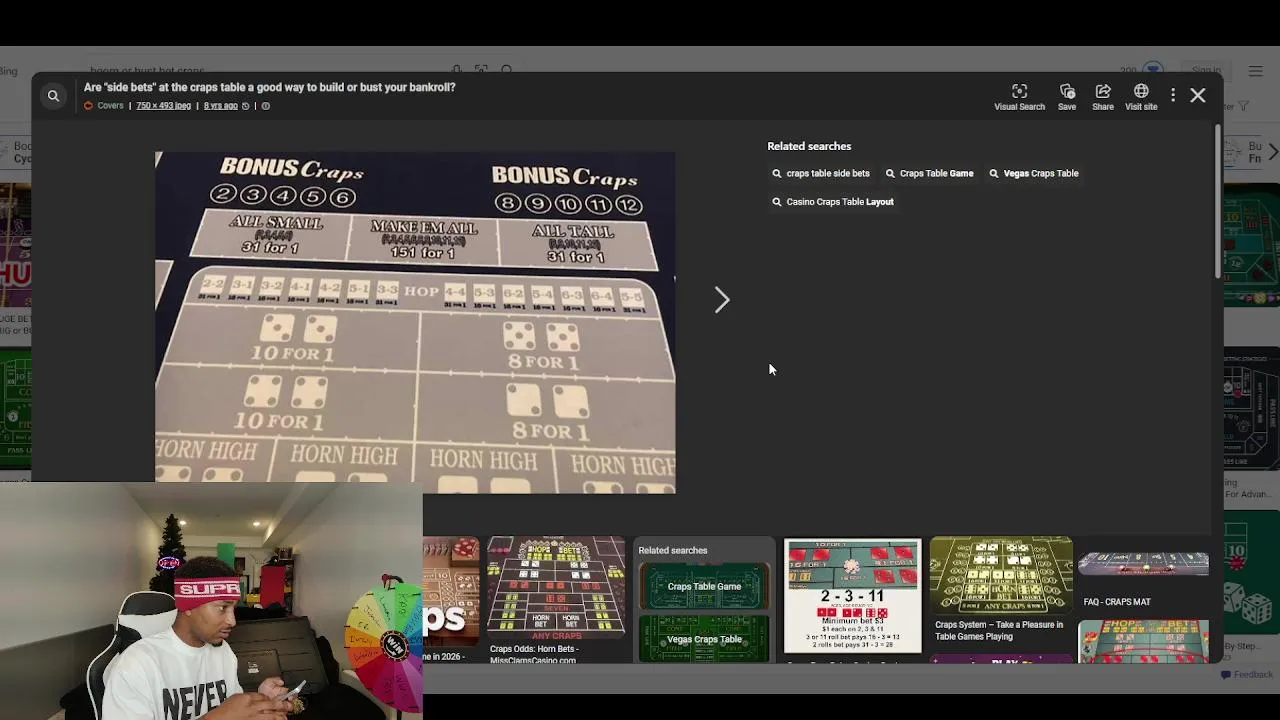Click the image info circle icon
Image resolution: width=1280 pixels, height=720 pixels.
(x=265, y=106)
